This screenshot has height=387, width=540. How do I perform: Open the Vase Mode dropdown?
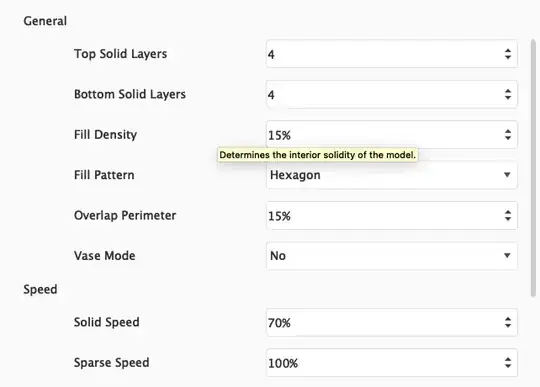coord(392,256)
